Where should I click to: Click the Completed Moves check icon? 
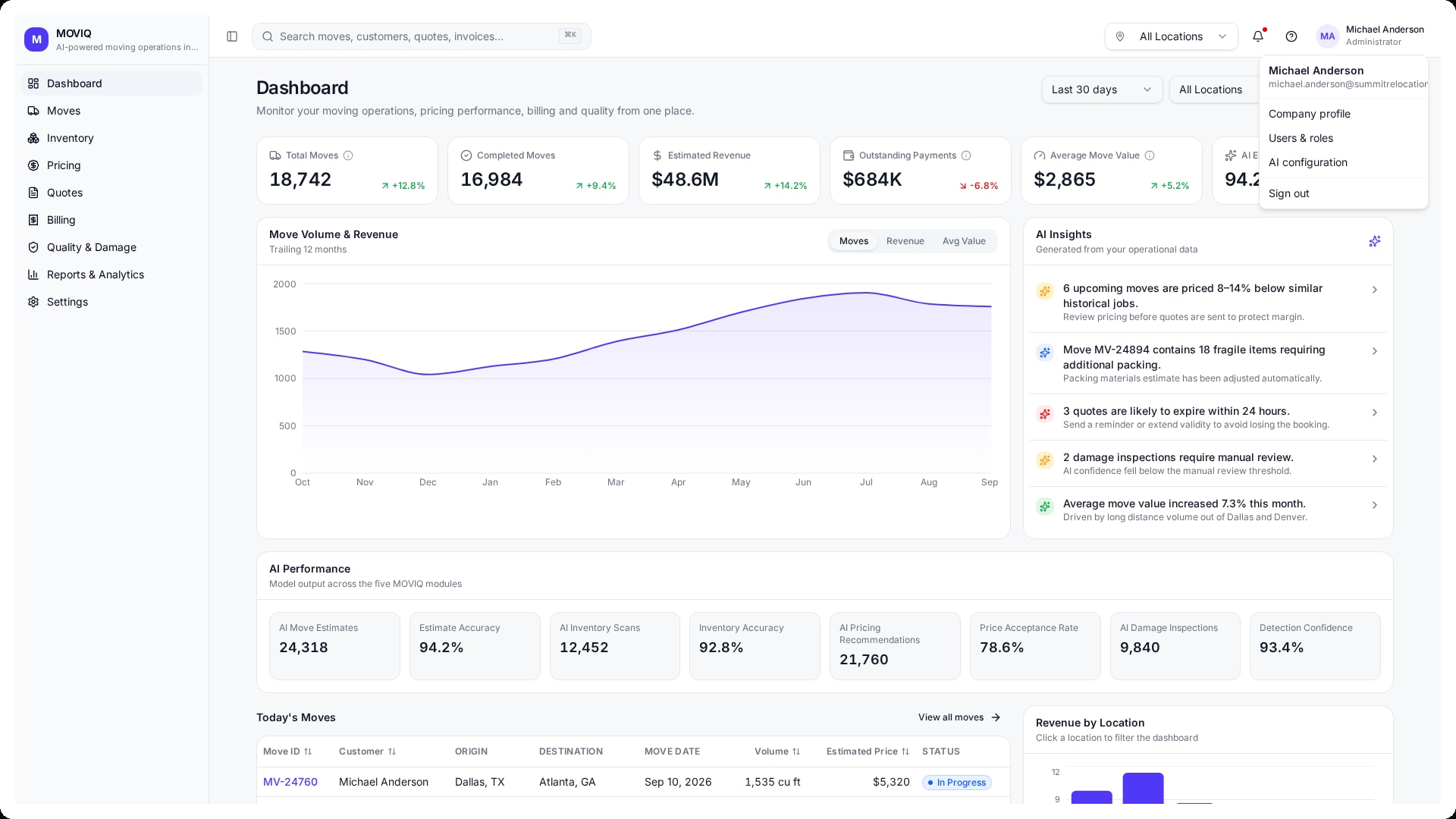click(x=466, y=155)
